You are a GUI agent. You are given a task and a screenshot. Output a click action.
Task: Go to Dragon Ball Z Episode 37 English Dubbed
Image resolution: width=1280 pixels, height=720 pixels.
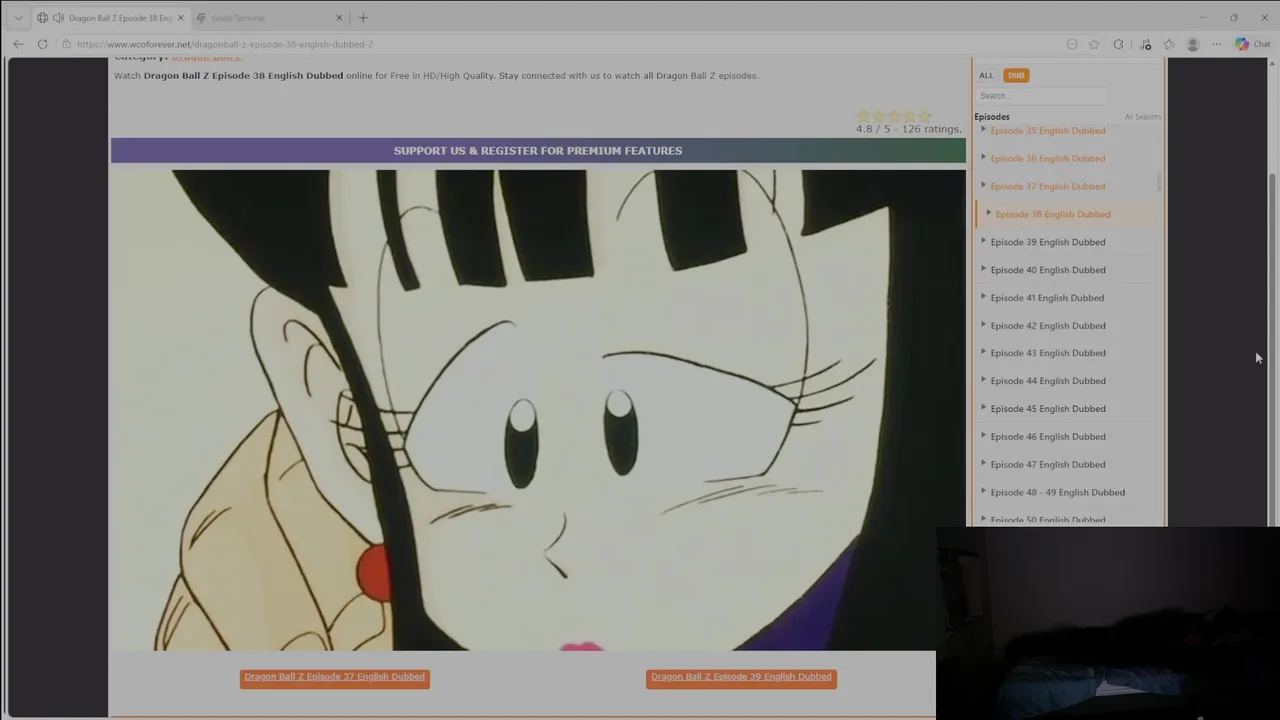click(x=335, y=678)
